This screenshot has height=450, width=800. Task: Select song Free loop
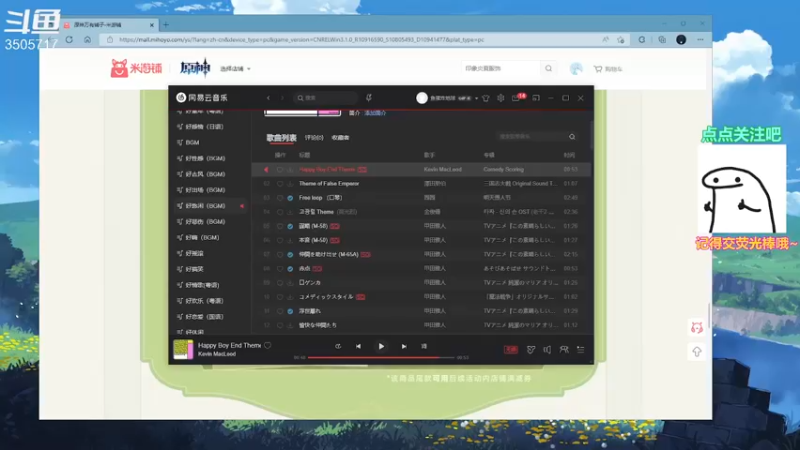(320, 198)
